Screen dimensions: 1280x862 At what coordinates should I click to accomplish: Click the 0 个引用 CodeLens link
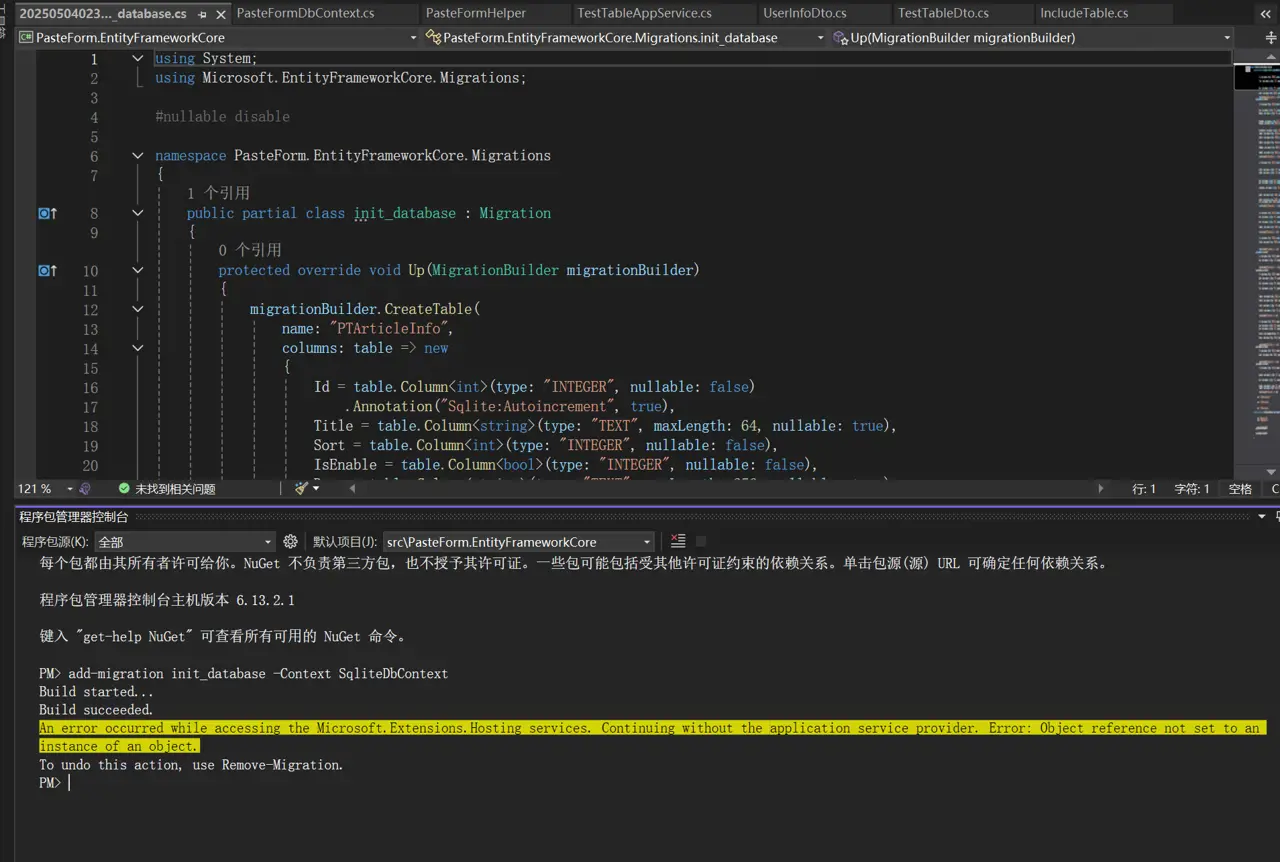(250, 250)
